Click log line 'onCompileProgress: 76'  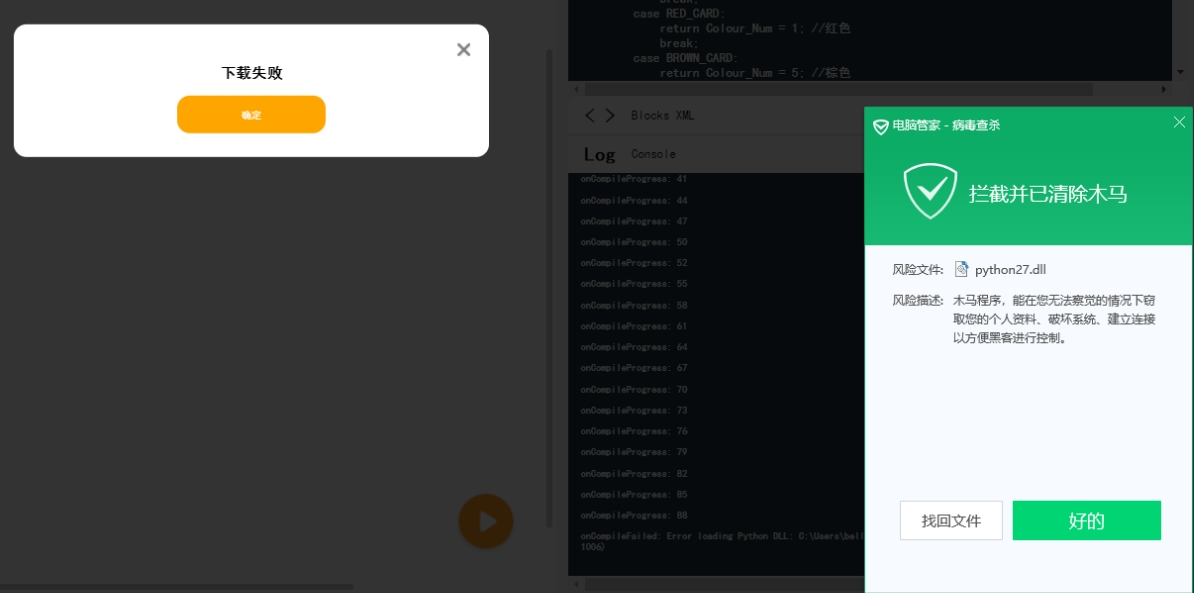(x=634, y=431)
